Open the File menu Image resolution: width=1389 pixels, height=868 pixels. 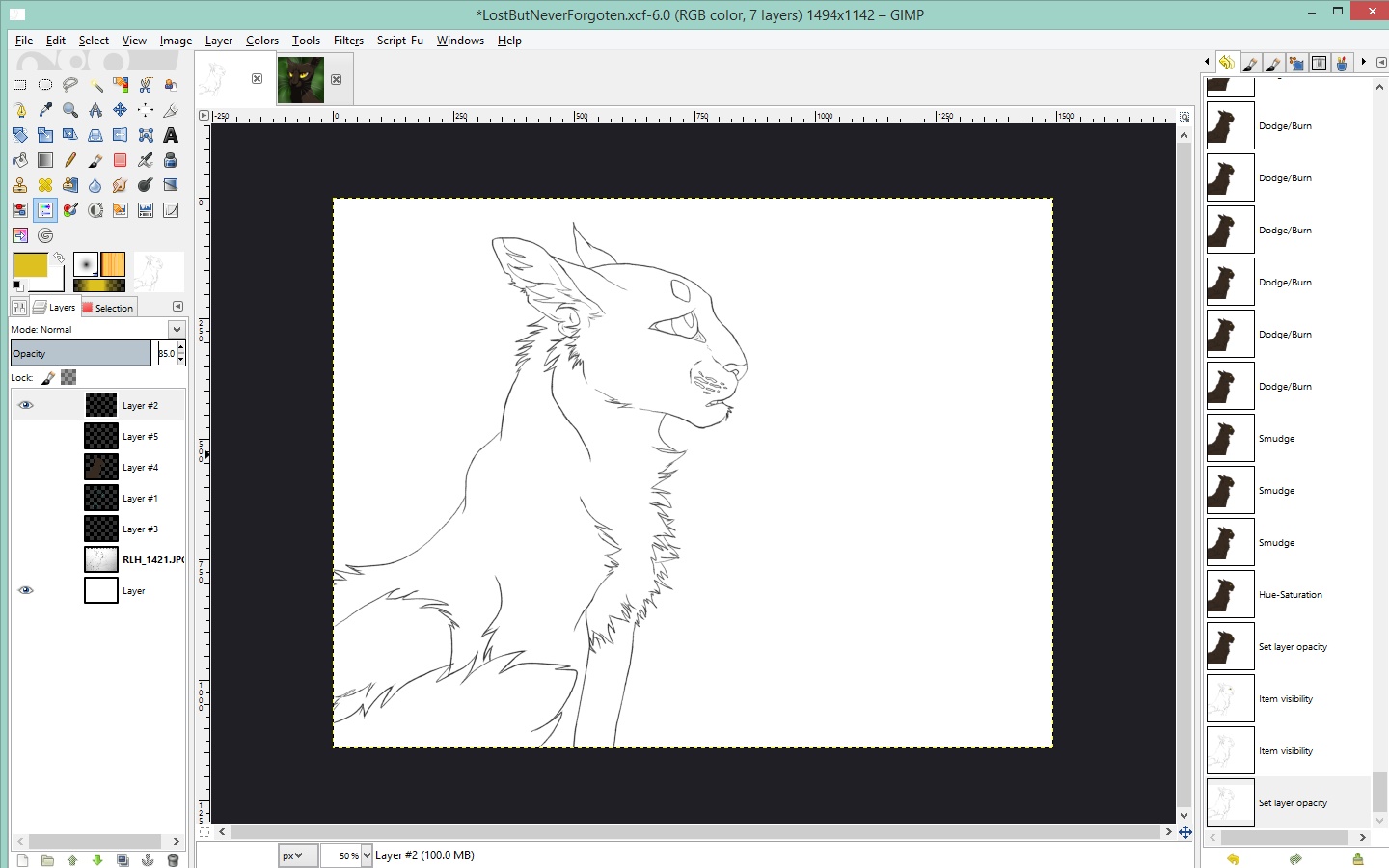tap(24, 41)
